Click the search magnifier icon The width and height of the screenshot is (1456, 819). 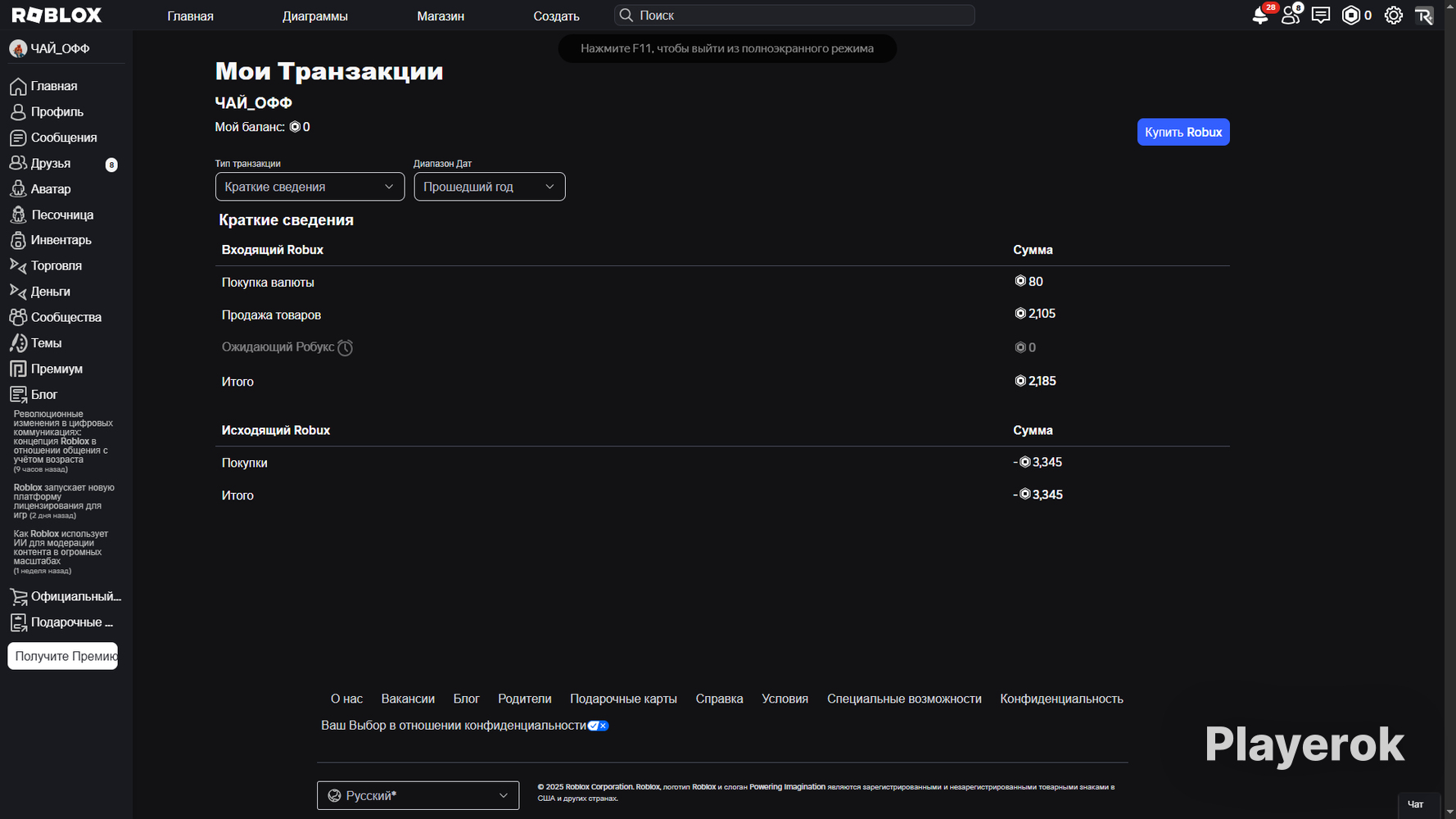point(626,16)
